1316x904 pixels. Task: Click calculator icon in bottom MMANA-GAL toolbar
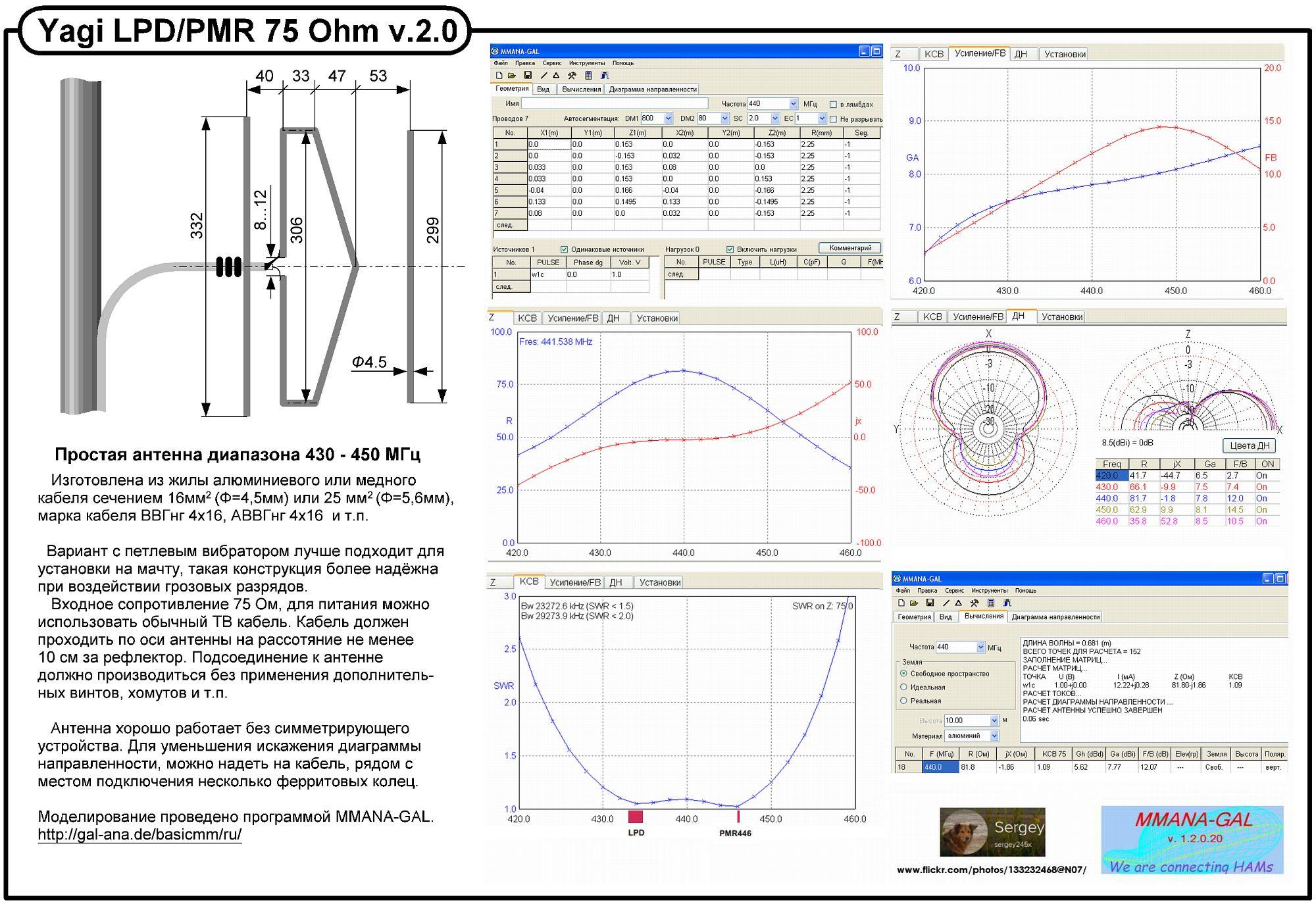(991, 603)
